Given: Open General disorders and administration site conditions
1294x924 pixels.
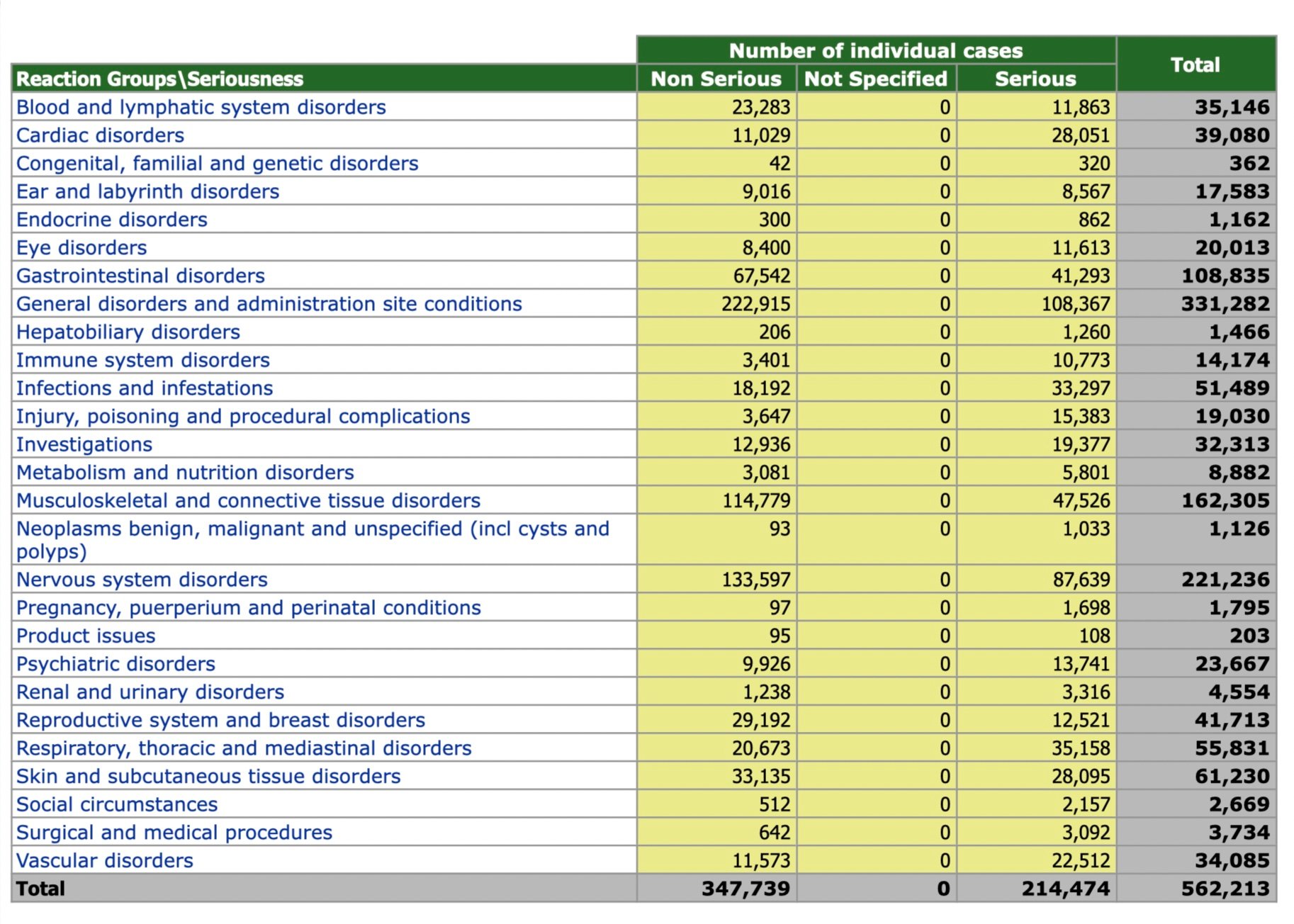Looking at the screenshot, I should tap(269, 304).
